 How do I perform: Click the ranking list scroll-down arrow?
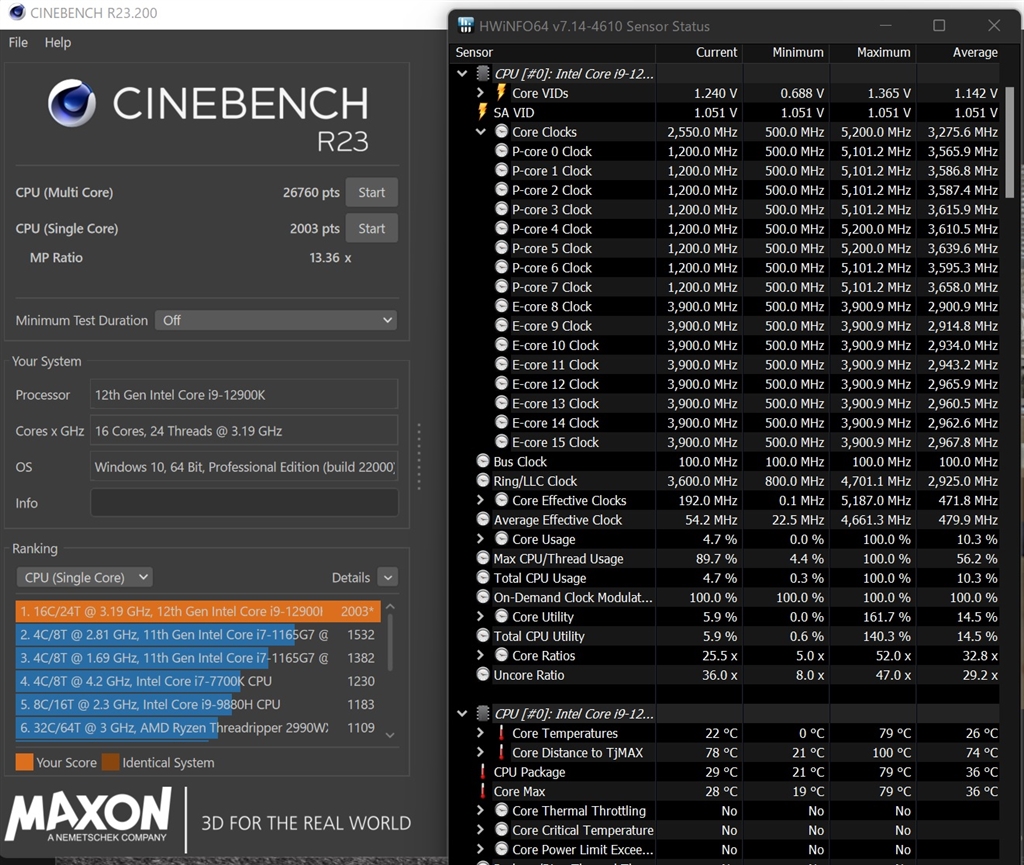(390, 735)
